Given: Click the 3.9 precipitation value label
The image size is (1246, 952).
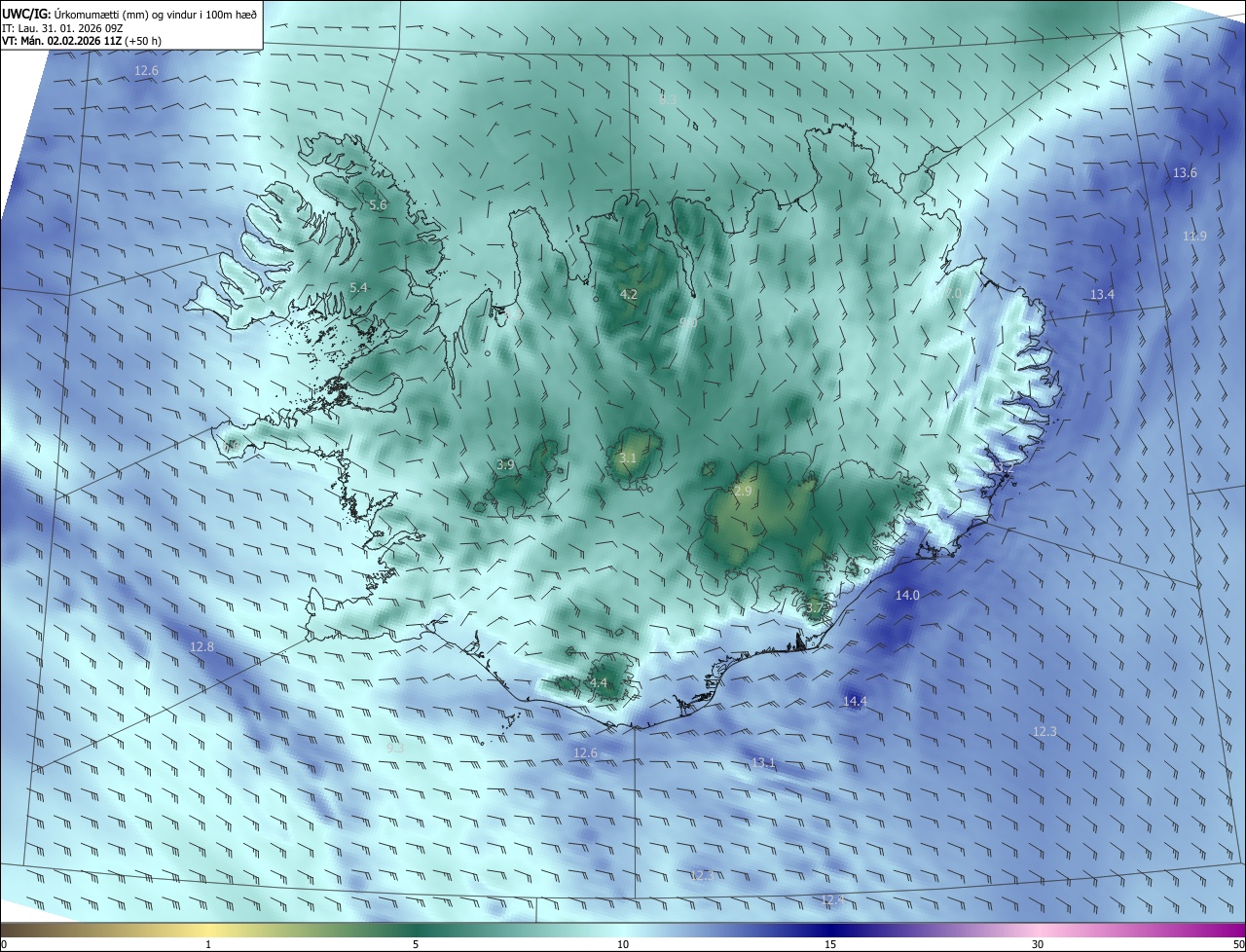Looking at the screenshot, I should pos(505,465).
